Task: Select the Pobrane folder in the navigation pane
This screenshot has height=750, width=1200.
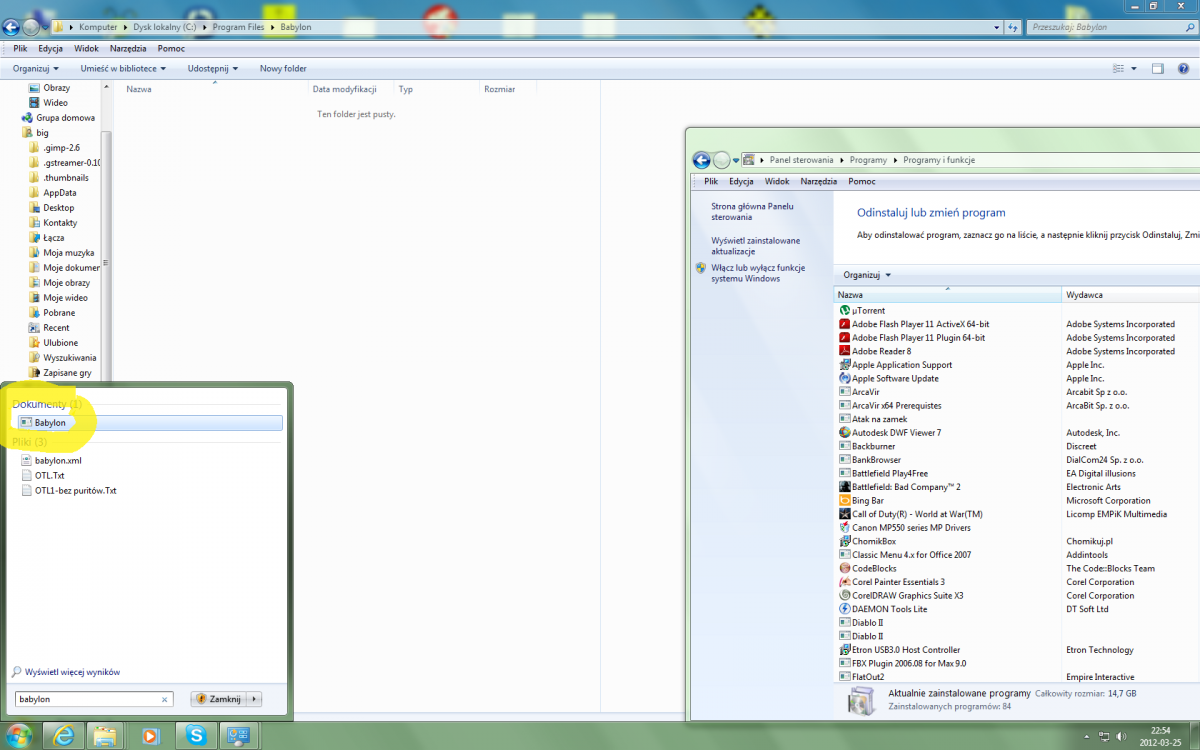Action: click(58, 313)
